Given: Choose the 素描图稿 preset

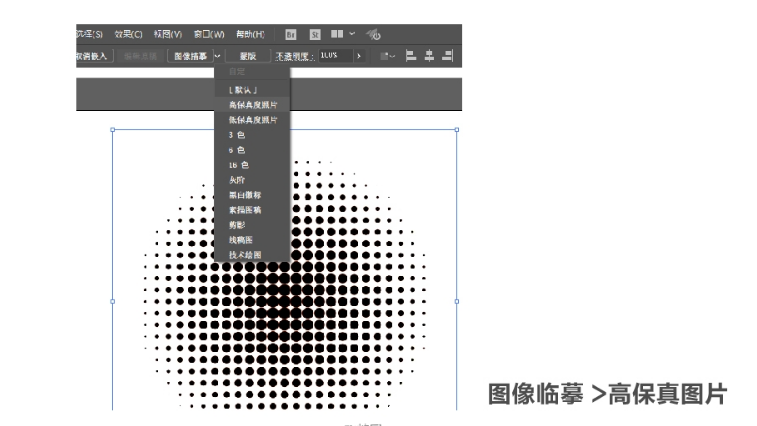Looking at the screenshot, I should click(x=252, y=210).
